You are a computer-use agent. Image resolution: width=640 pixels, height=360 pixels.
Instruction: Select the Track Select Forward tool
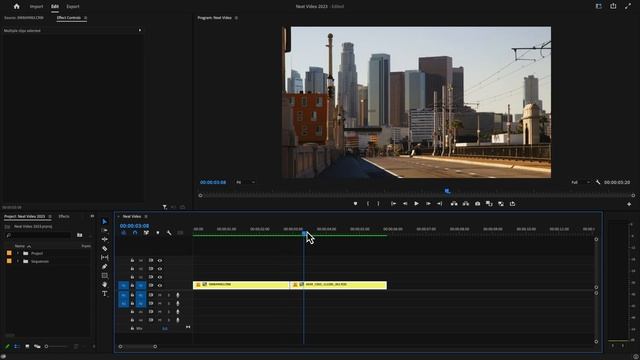104,230
